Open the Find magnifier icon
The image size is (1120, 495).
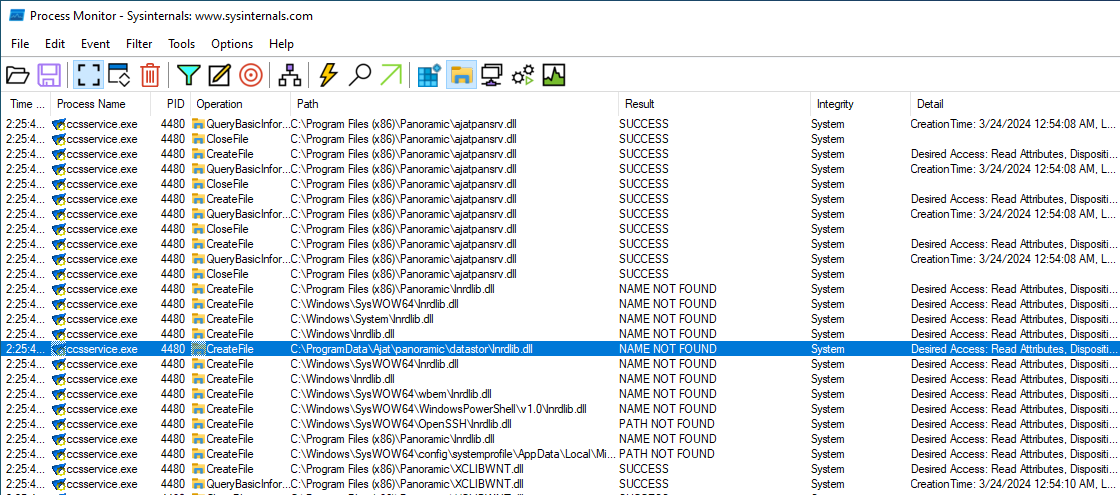click(359, 74)
